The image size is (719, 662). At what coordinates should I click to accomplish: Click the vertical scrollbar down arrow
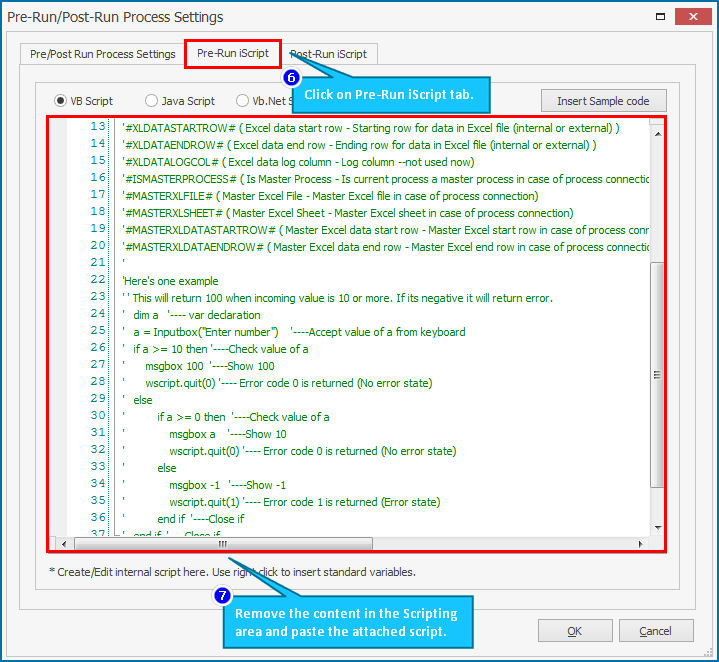[657, 527]
